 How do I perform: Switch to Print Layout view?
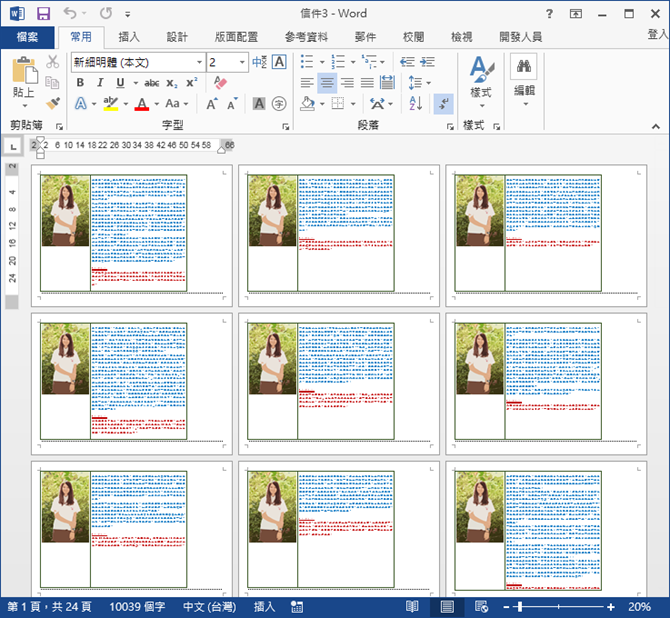[447, 606]
